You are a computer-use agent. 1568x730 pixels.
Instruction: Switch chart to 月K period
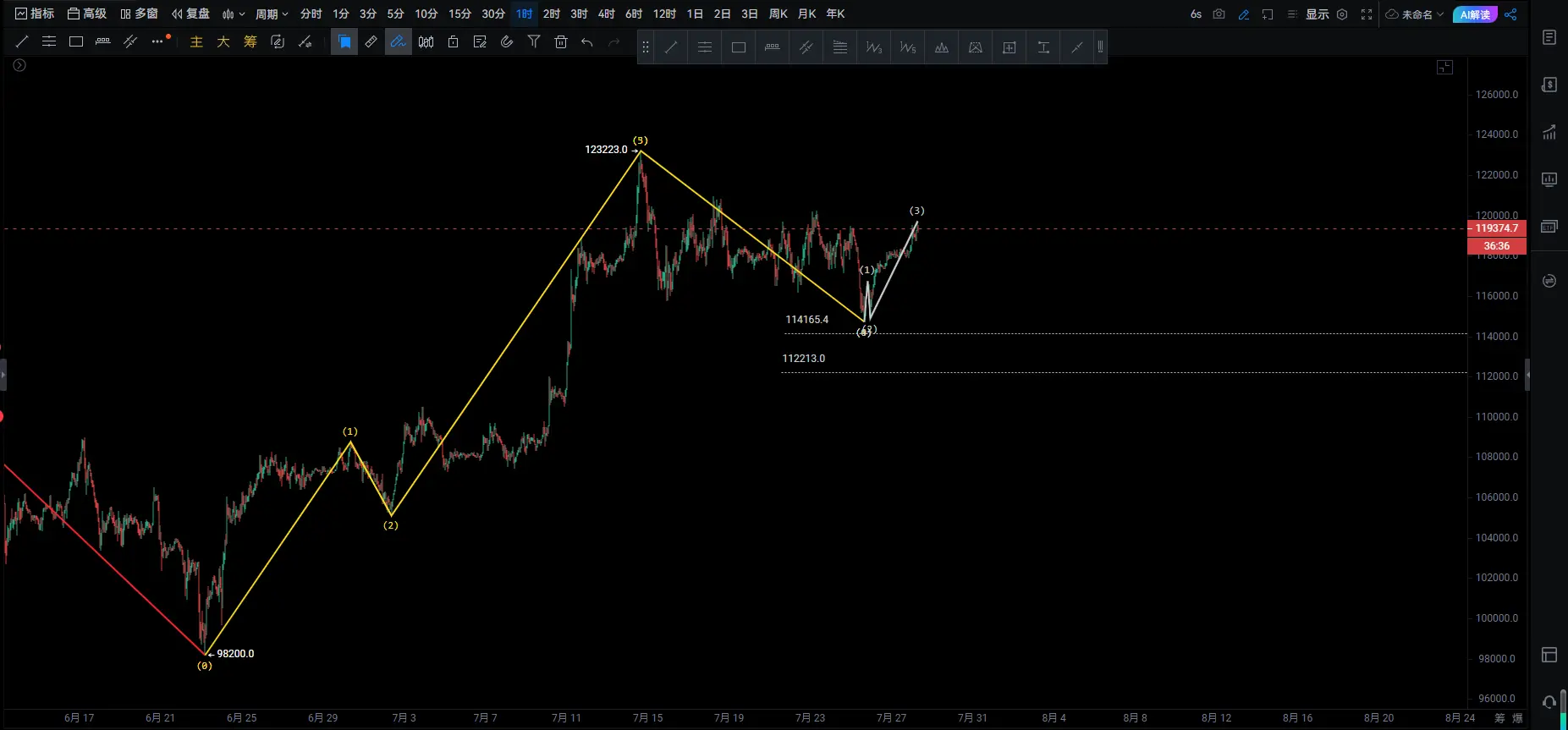[807, 14]
